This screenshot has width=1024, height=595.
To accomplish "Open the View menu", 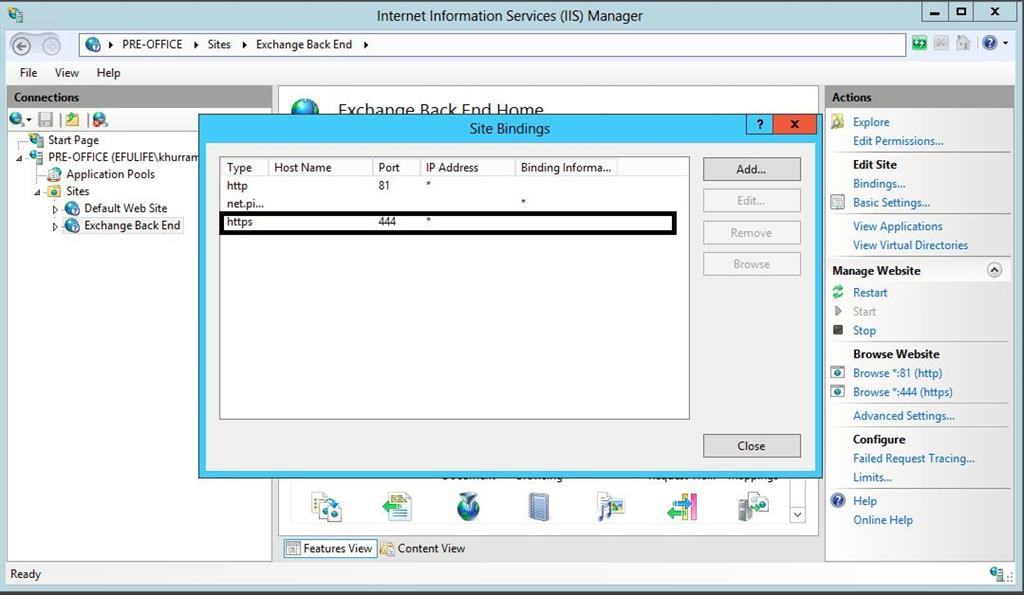I will (x=66, y=72).
